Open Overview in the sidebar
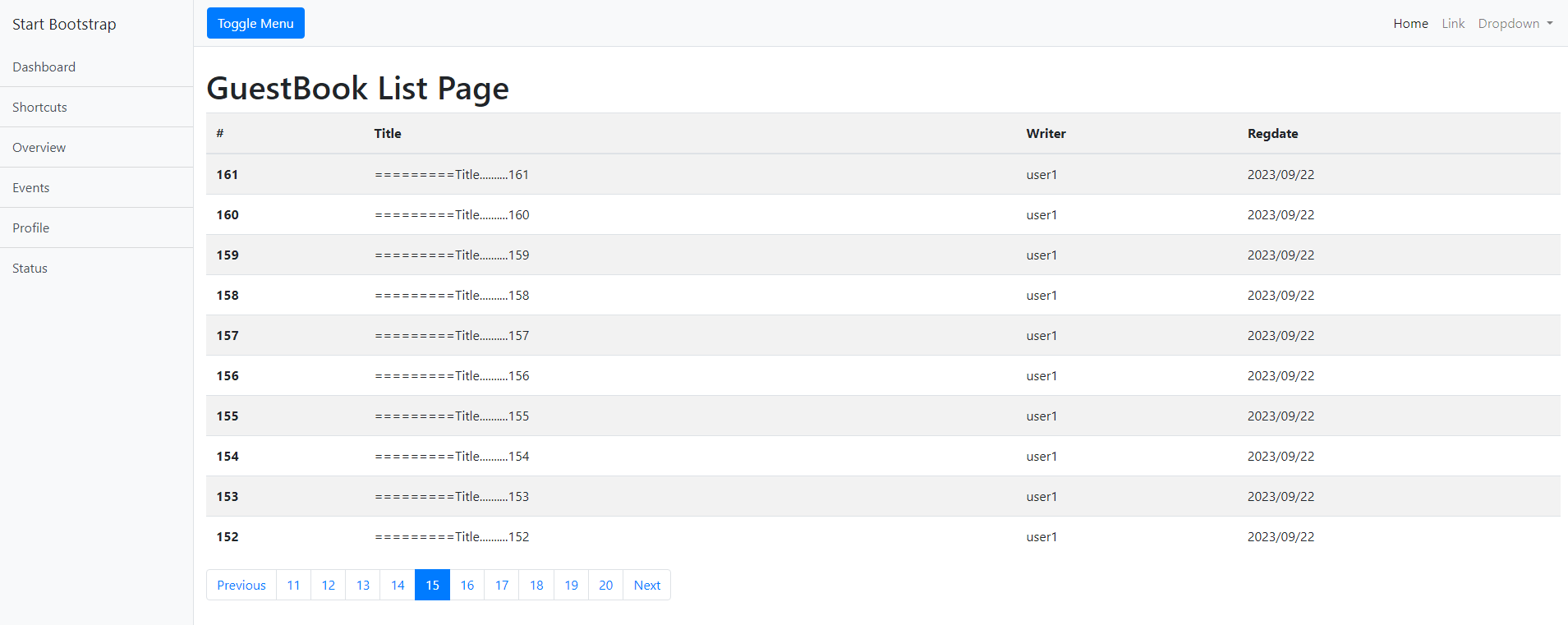 [97, 147]
